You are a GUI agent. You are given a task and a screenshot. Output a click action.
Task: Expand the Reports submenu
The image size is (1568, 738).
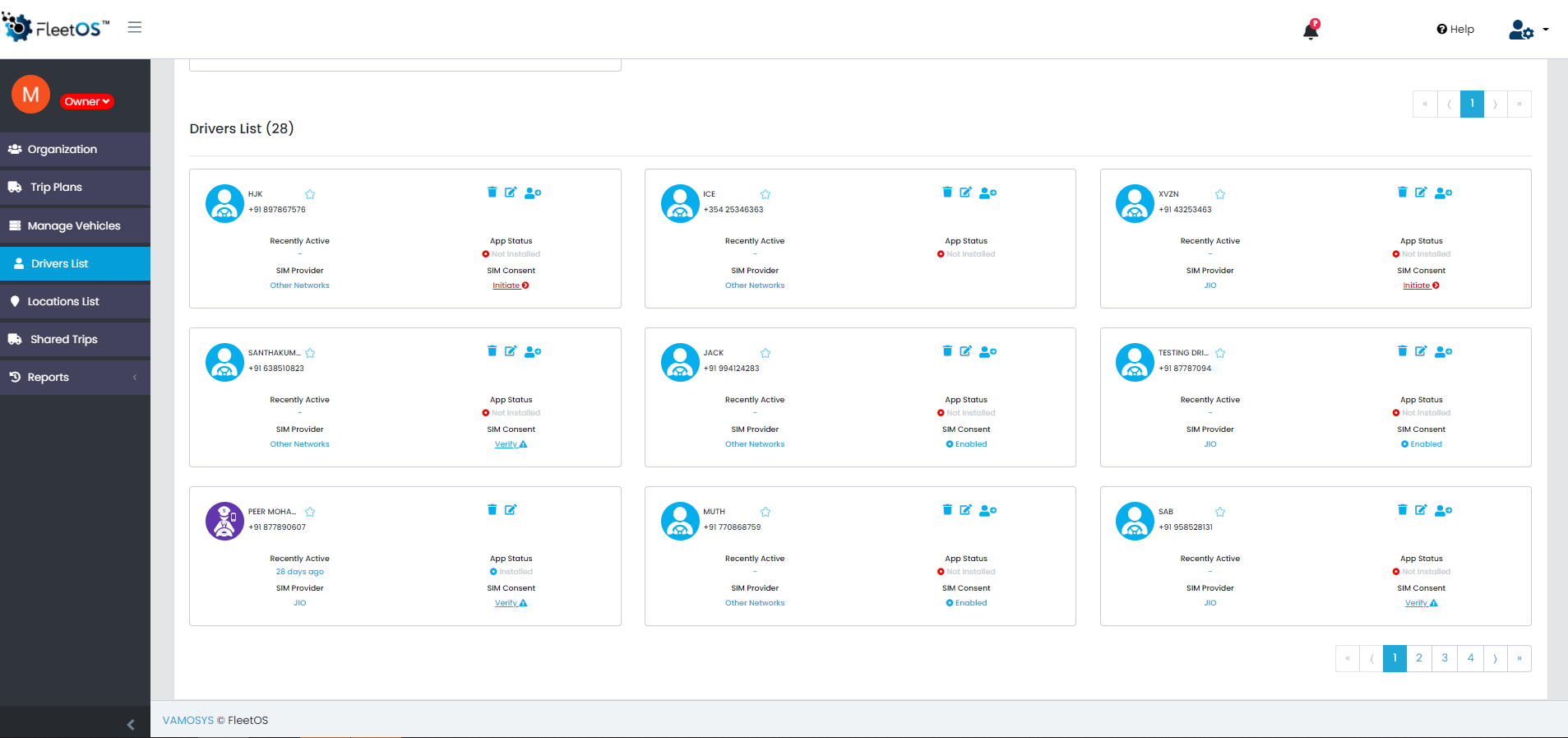pos(75,377)
